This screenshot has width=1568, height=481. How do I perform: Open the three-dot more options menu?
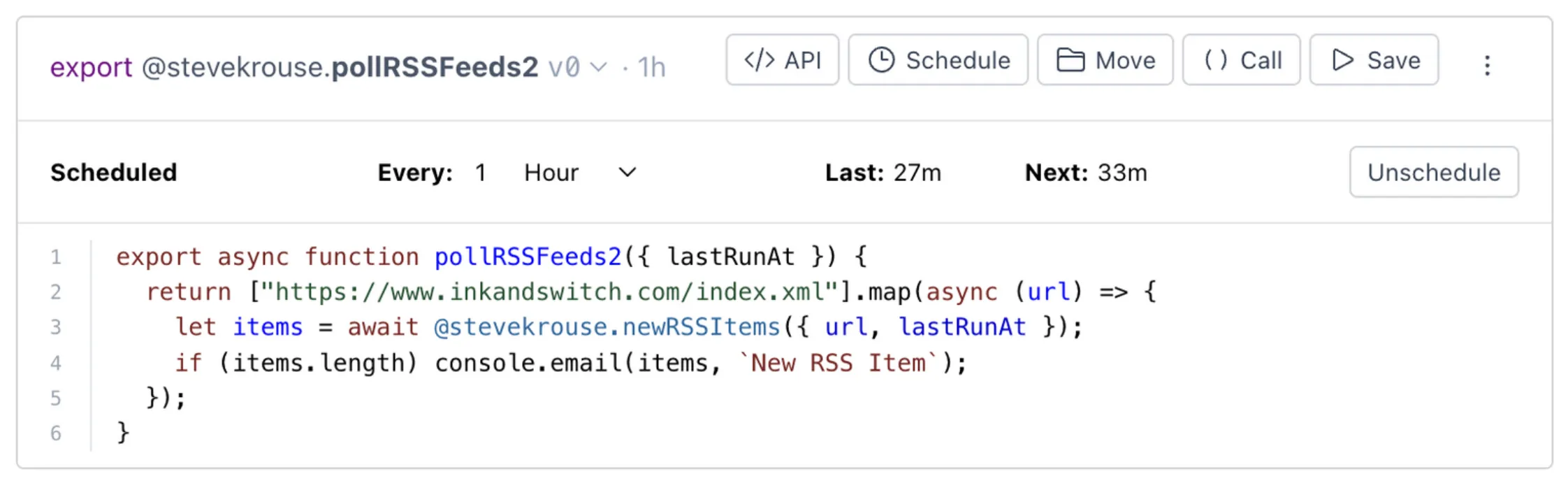pyautogui.click(x=1487, y=66)
